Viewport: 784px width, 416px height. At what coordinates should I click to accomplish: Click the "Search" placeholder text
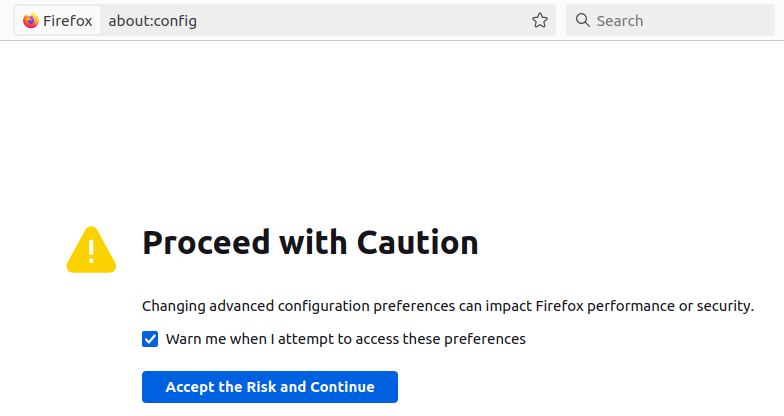620,21
